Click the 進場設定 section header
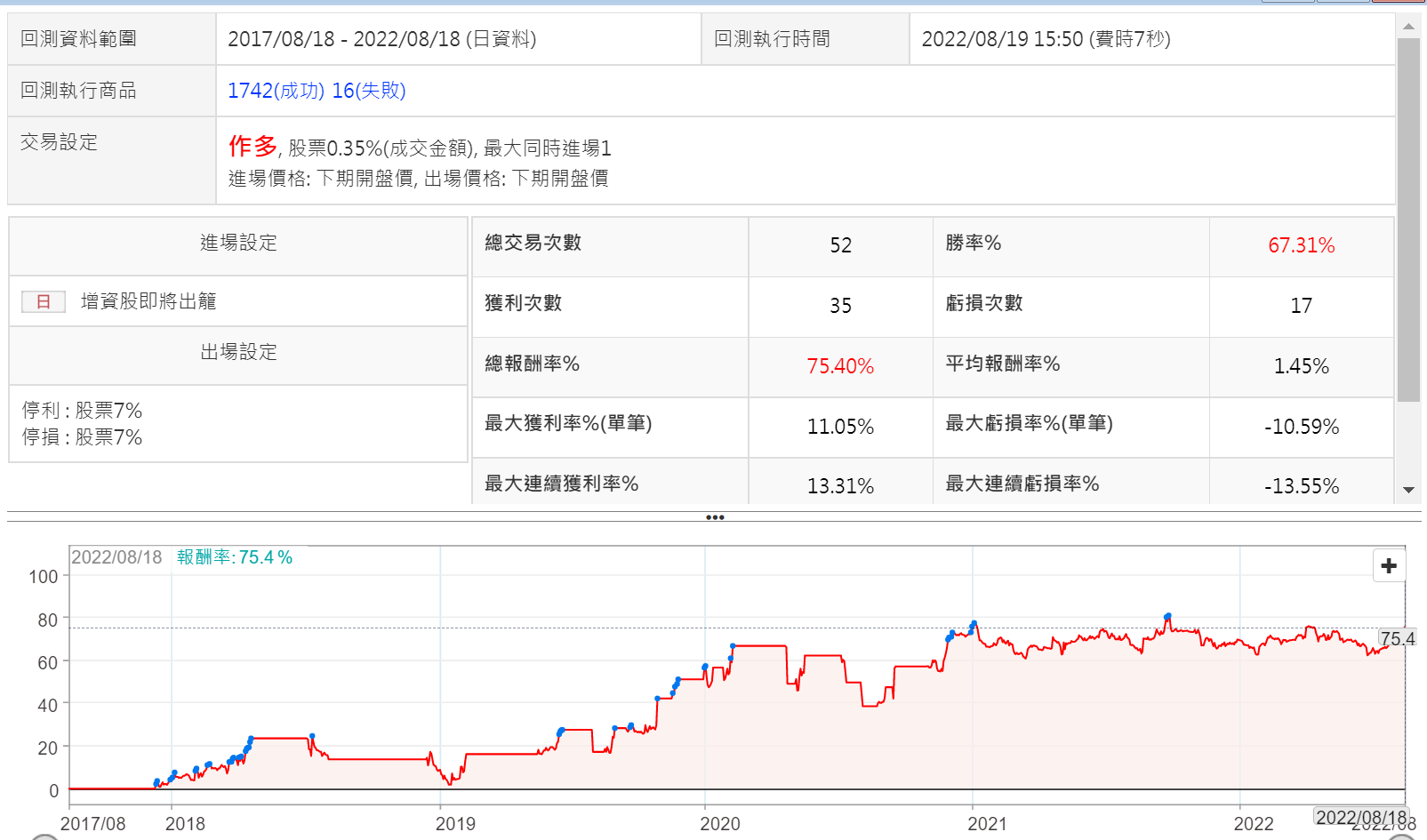Image resolution: width=1427 pixels, height=840 pixels. pos(238,243)
